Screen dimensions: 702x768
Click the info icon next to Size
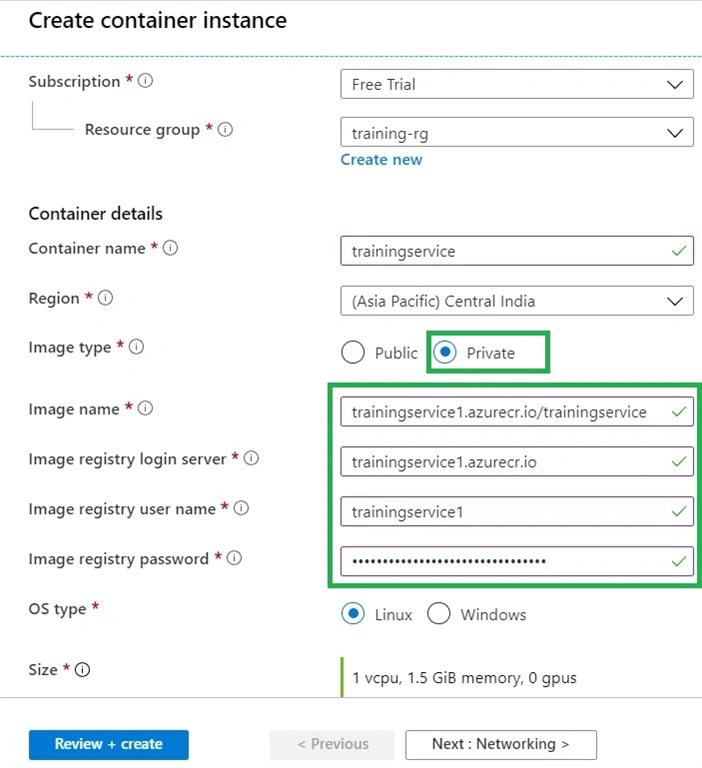82,669
